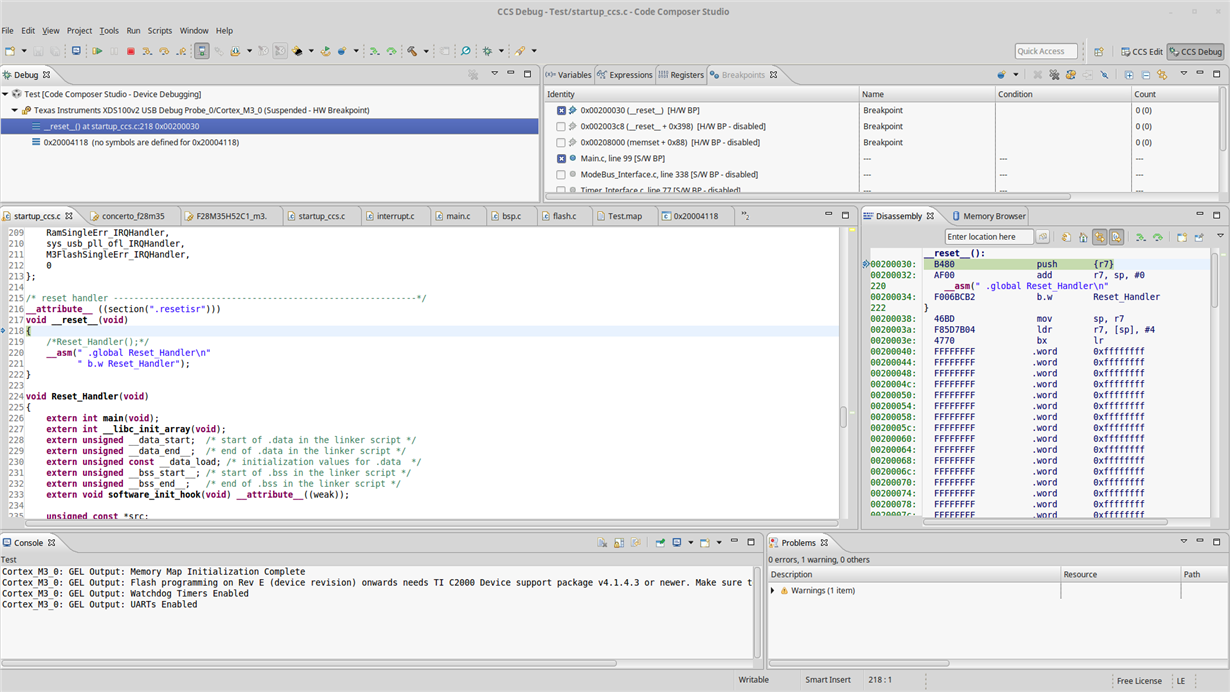Open the Problems view menu dropdown
The width and height of the screenshot is (1230, 692).
pyautogui.click(x=1184, y=542)
